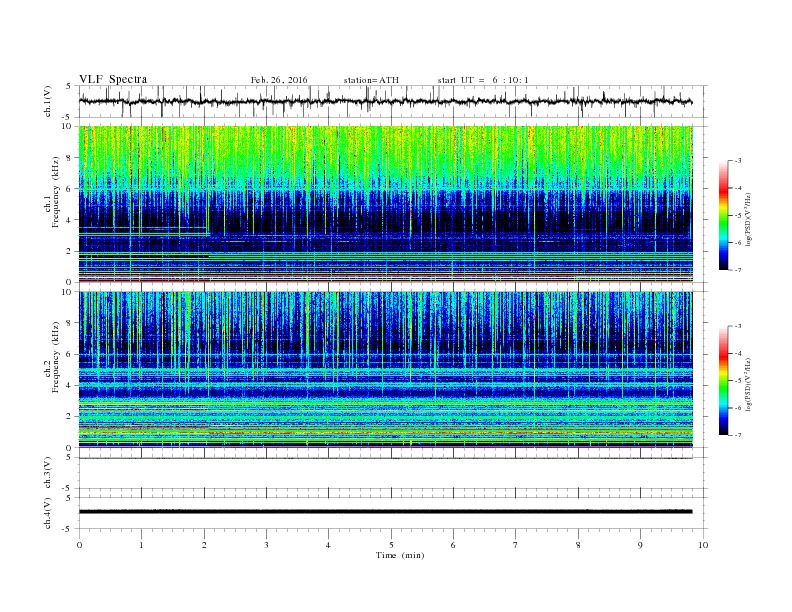
Task: Click tick label '10' on Time axis
Action: click(703, 545)
